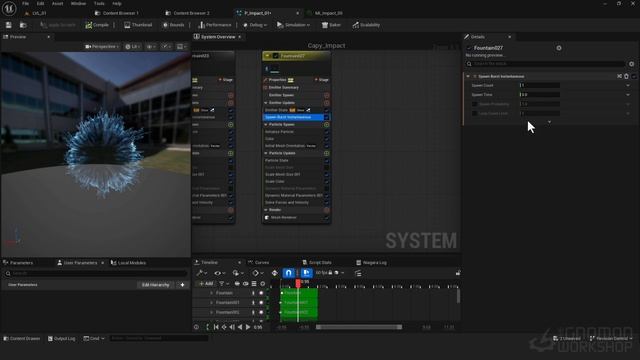Click the Spawn Count value field
This screenshot has width=640, height=360.
[539, 85]
